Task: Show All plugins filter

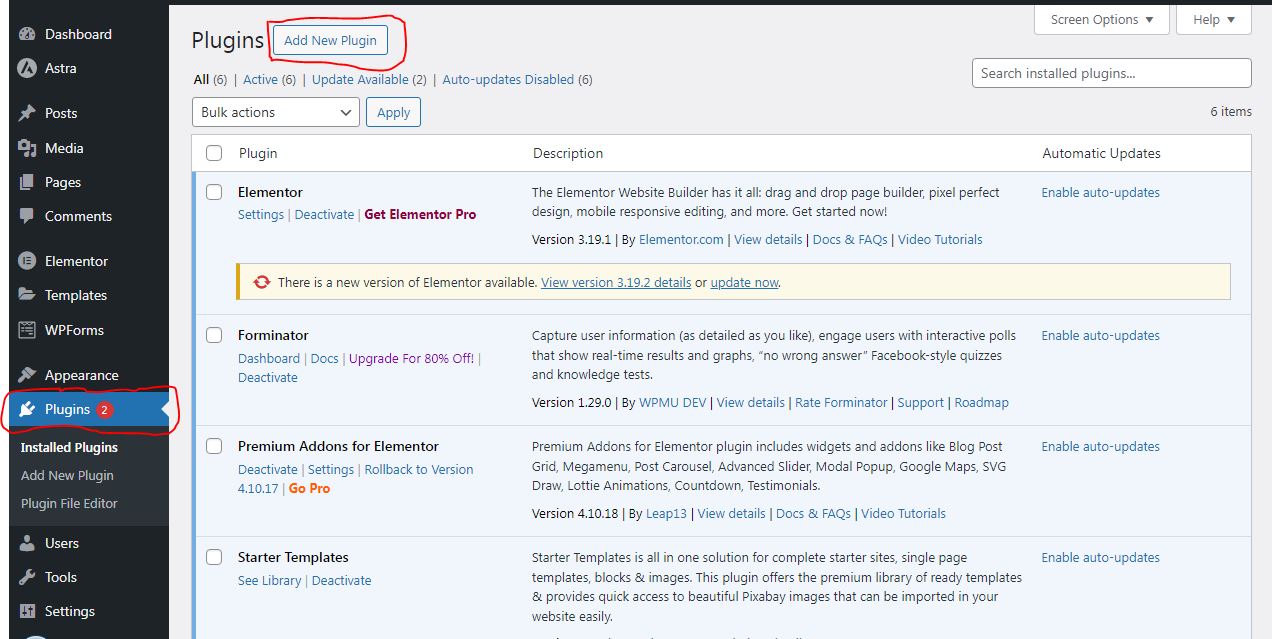Action: tap(201, 80)
